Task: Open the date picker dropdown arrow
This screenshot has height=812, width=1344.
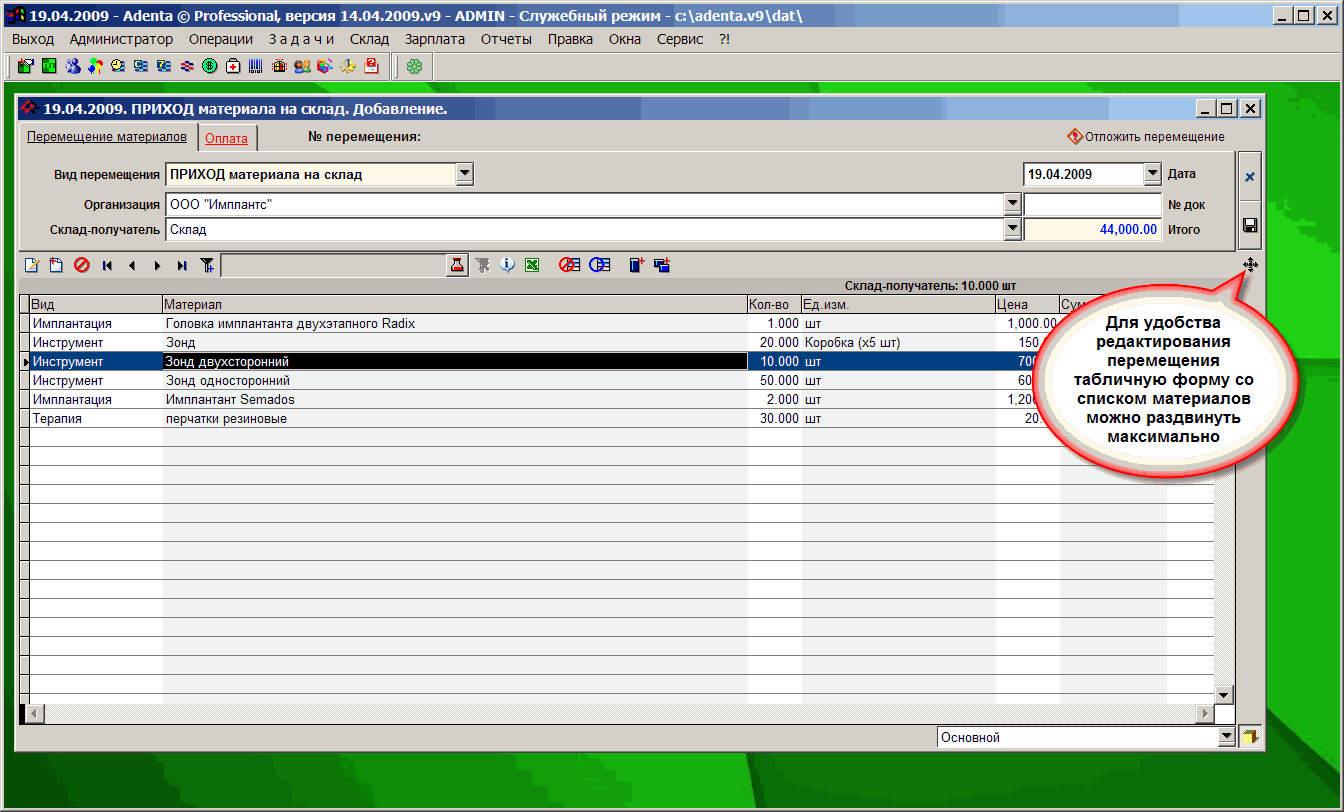Action: [x=1151, y=174]
